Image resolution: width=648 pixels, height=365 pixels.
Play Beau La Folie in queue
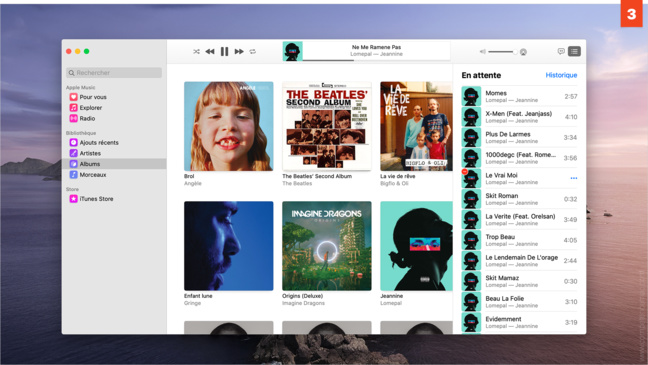[x=519, y=302]
